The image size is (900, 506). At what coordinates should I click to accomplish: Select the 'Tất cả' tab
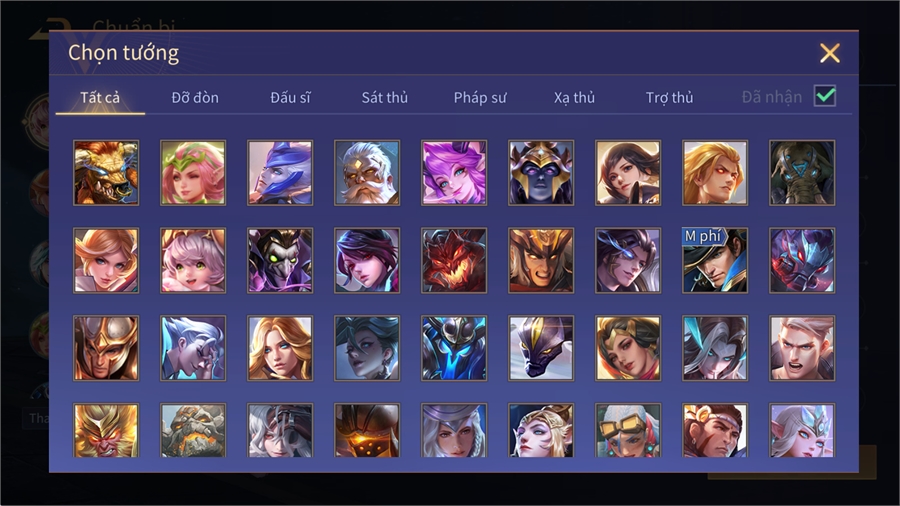[x=100, y=98]
